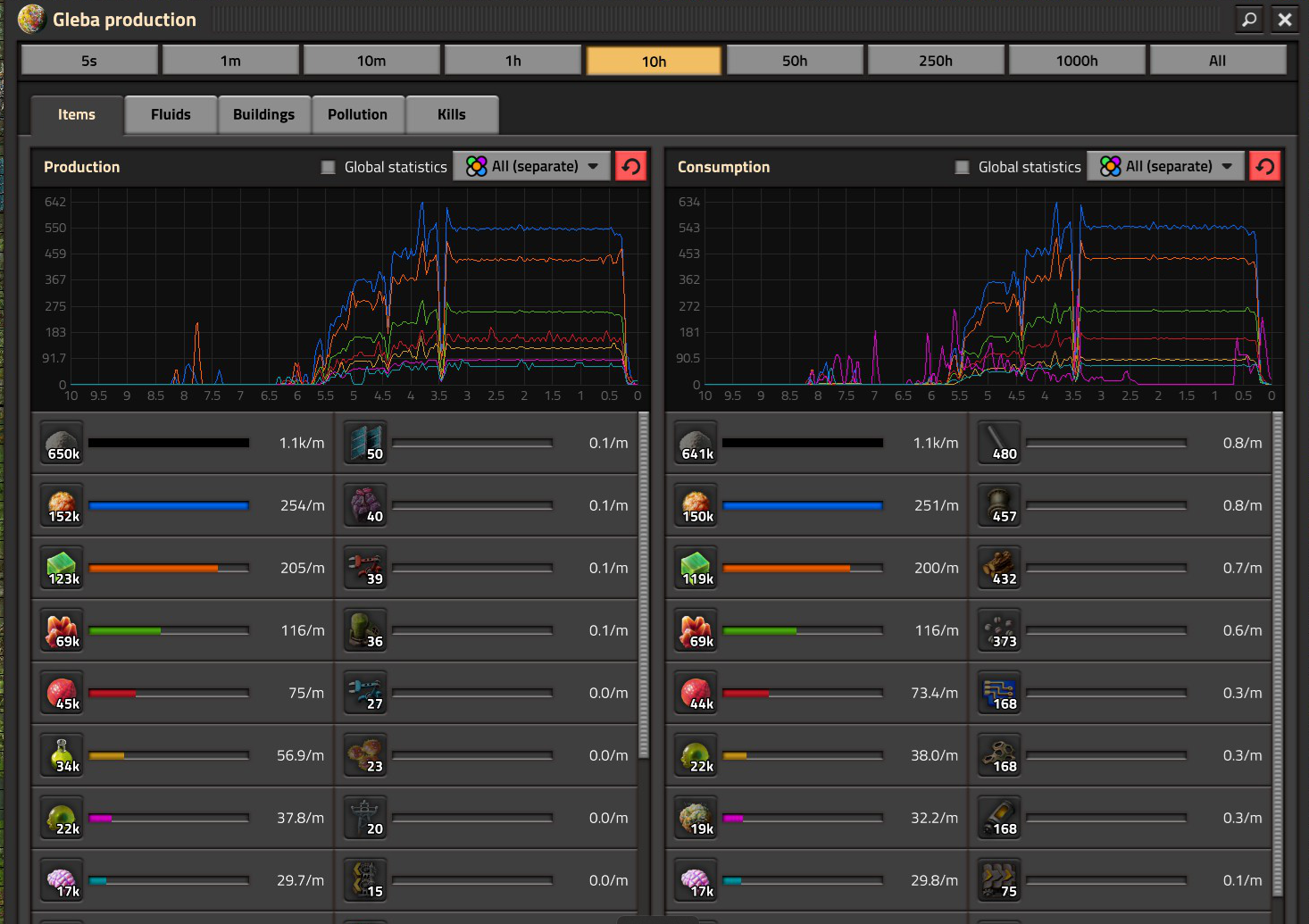This screenshot has width=1309, height=924.
Task: Select the 69k Production item icon
Action: pyautogui.click(x=62, y=630)
